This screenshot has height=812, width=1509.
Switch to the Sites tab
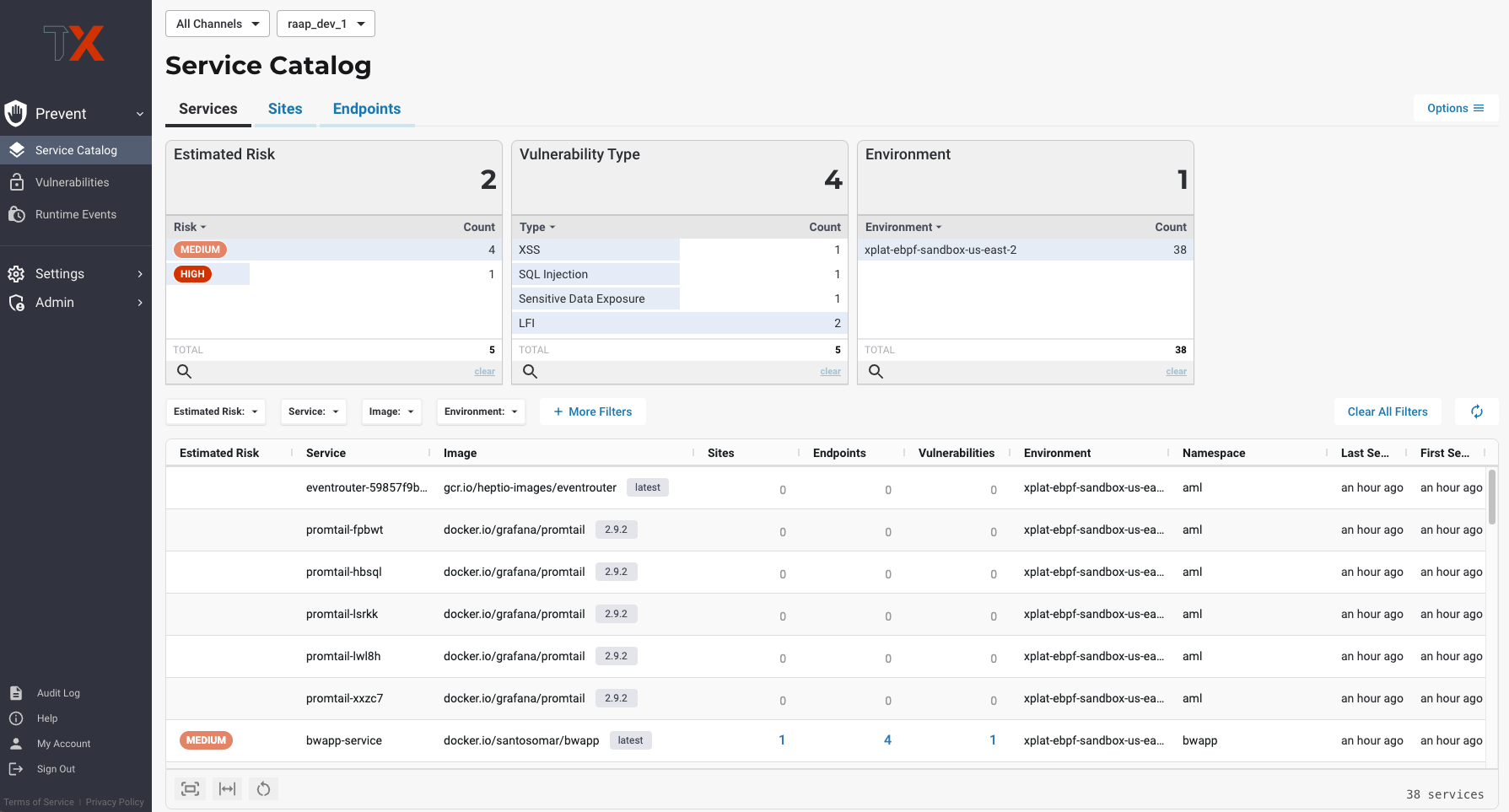285,109
